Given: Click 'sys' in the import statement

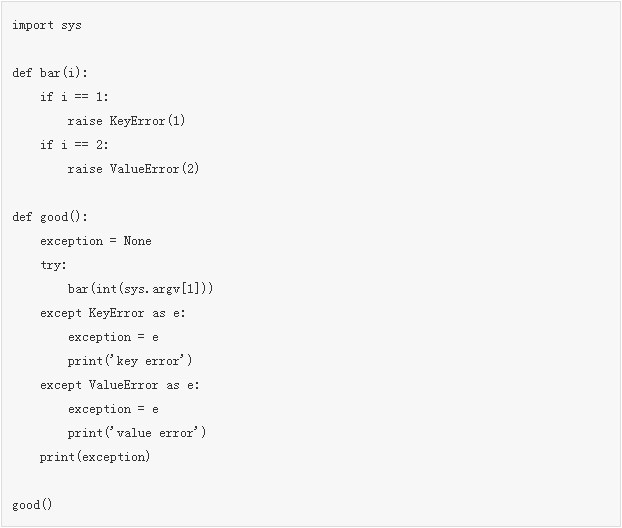Looking at the screenshot, I should pos(71,26).
